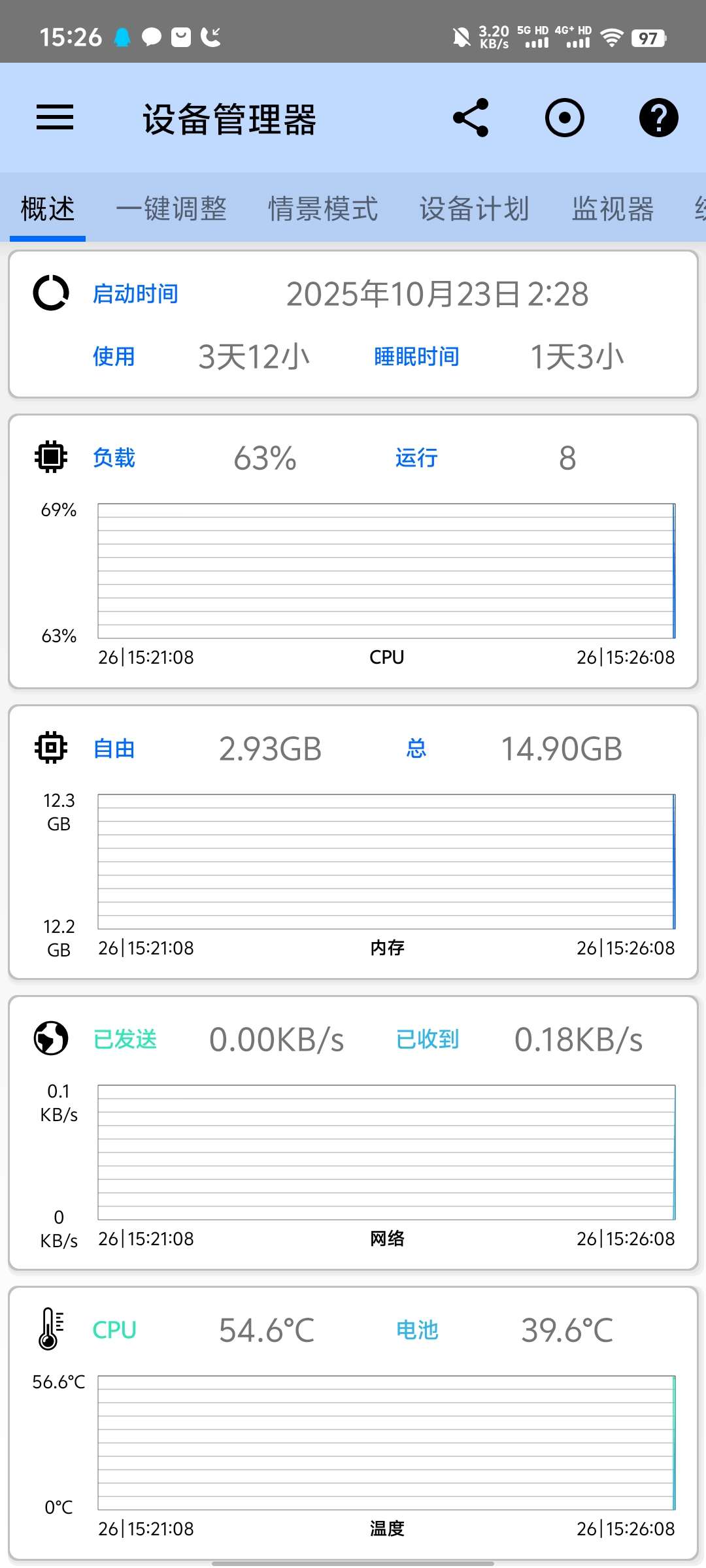The width and height of the screenshot is (706, 1568).
Task: Tap the 电池 temperature label
Action: [417, 1330]
